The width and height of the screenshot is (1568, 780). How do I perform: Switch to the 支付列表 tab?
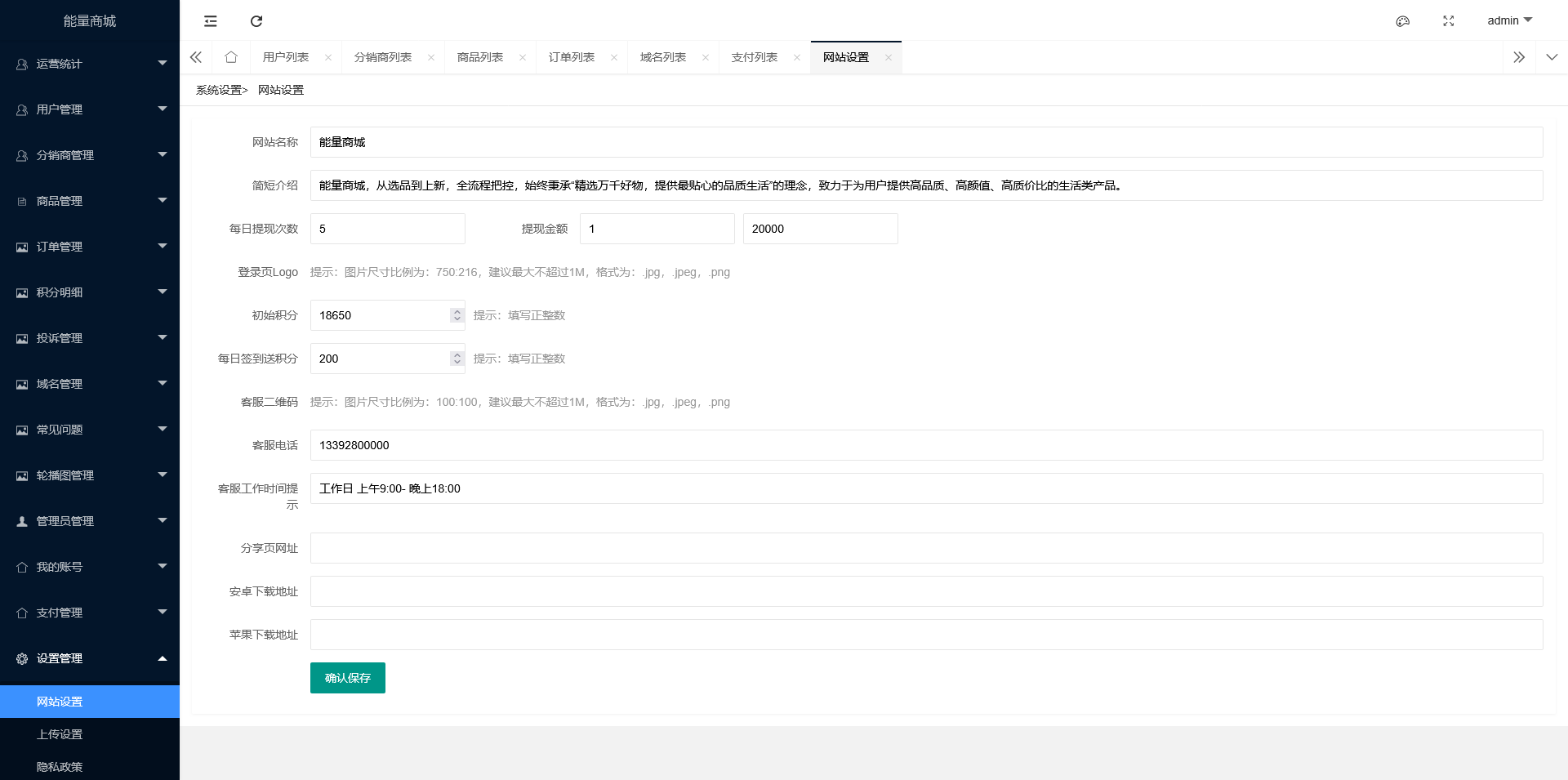[x=755, y=57]
